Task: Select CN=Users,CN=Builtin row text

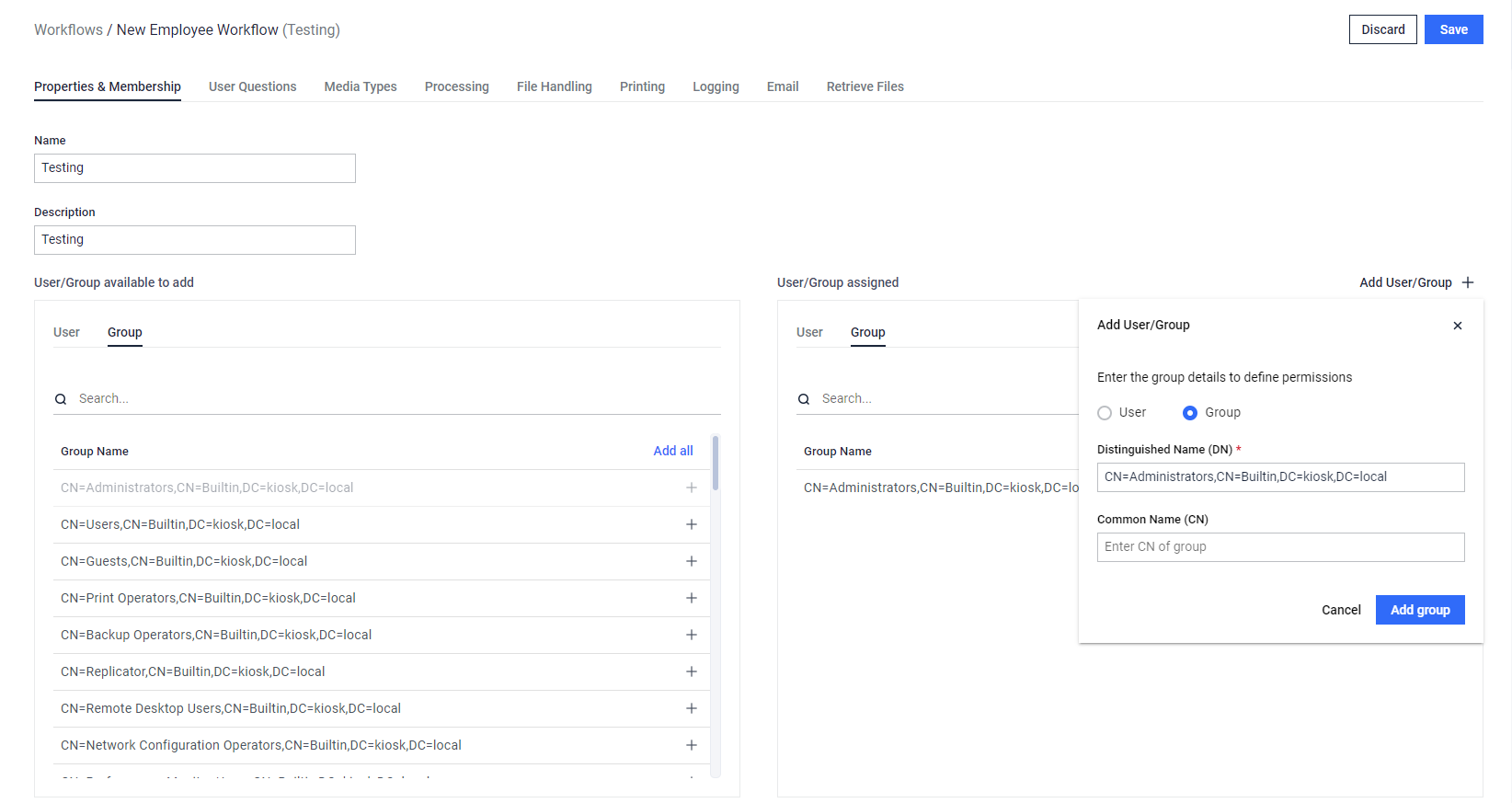Action: pos(180,524)
